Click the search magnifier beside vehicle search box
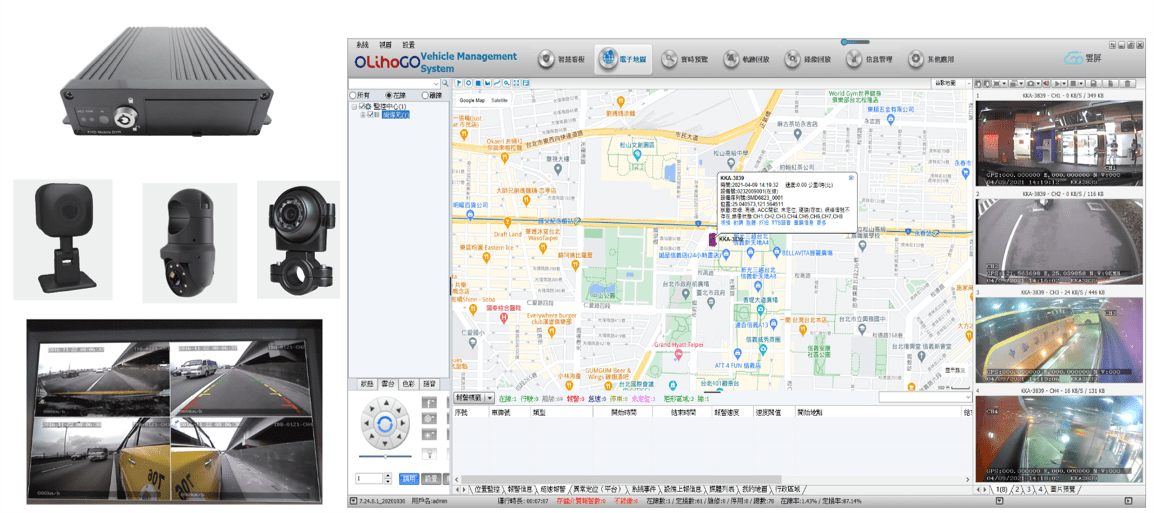 coord(445,84)
